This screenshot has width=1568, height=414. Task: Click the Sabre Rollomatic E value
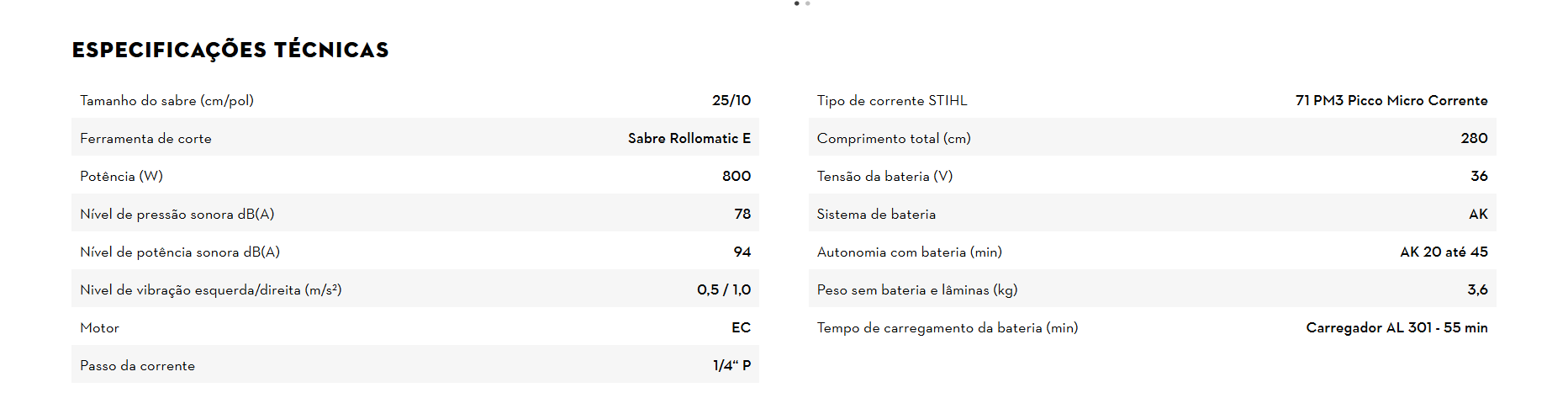689,138
